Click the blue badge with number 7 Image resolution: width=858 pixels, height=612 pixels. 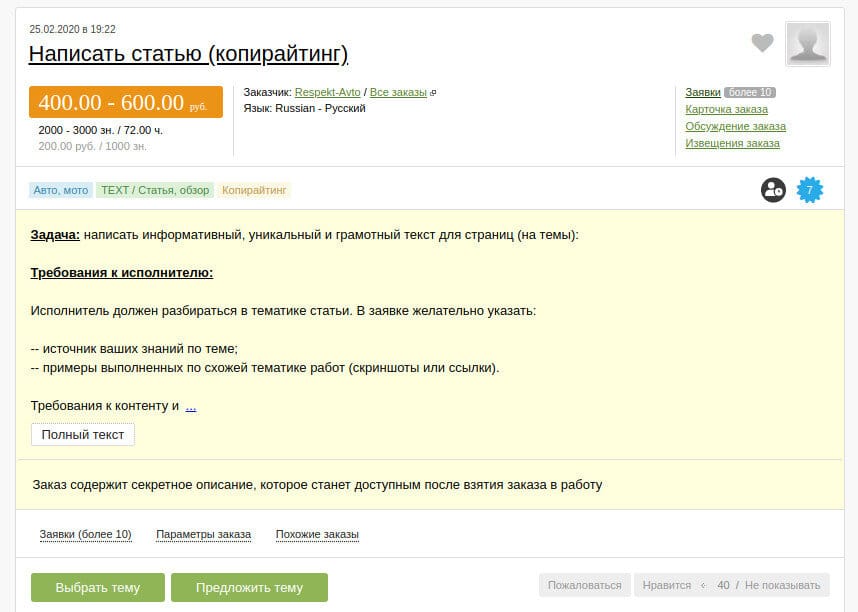809,189
